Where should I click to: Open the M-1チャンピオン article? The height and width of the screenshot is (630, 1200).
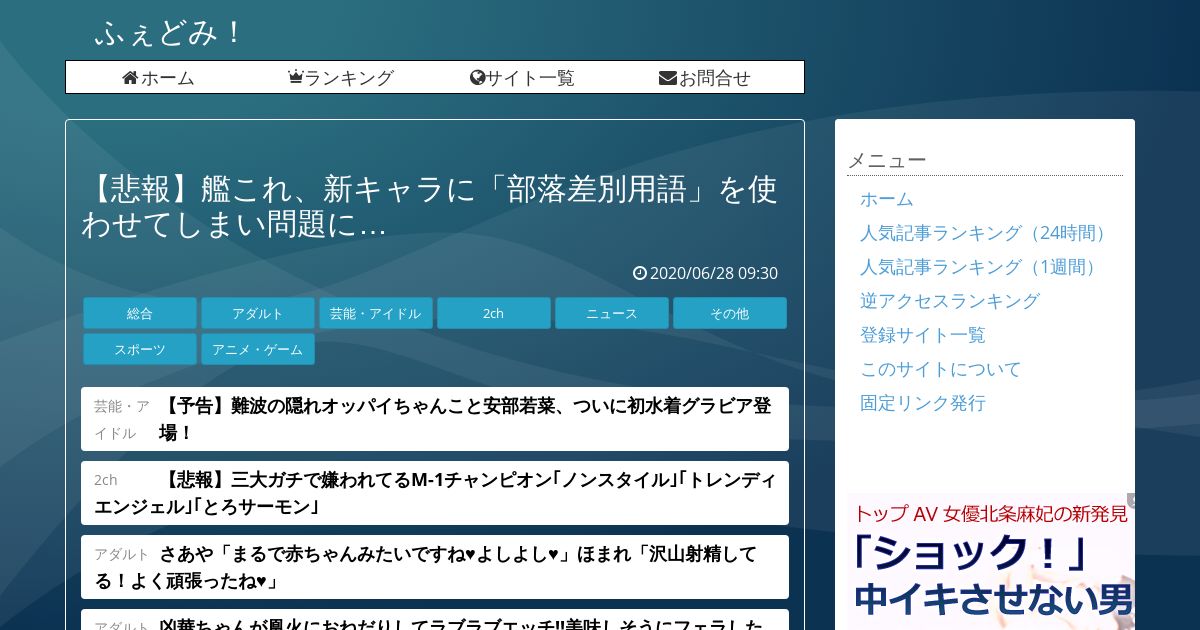[x=435, y=493]
